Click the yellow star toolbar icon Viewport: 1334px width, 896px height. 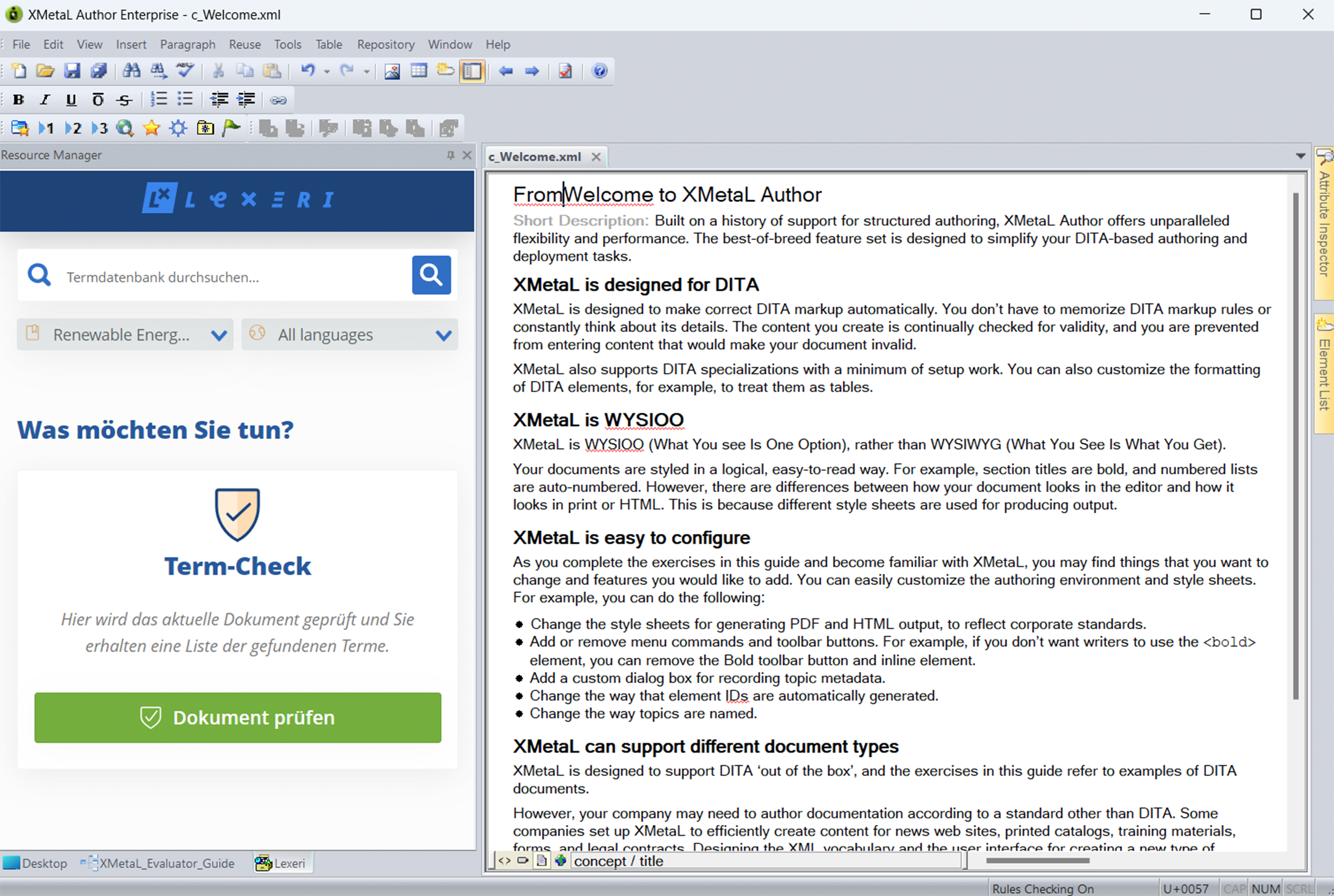(x=151, y=128)
